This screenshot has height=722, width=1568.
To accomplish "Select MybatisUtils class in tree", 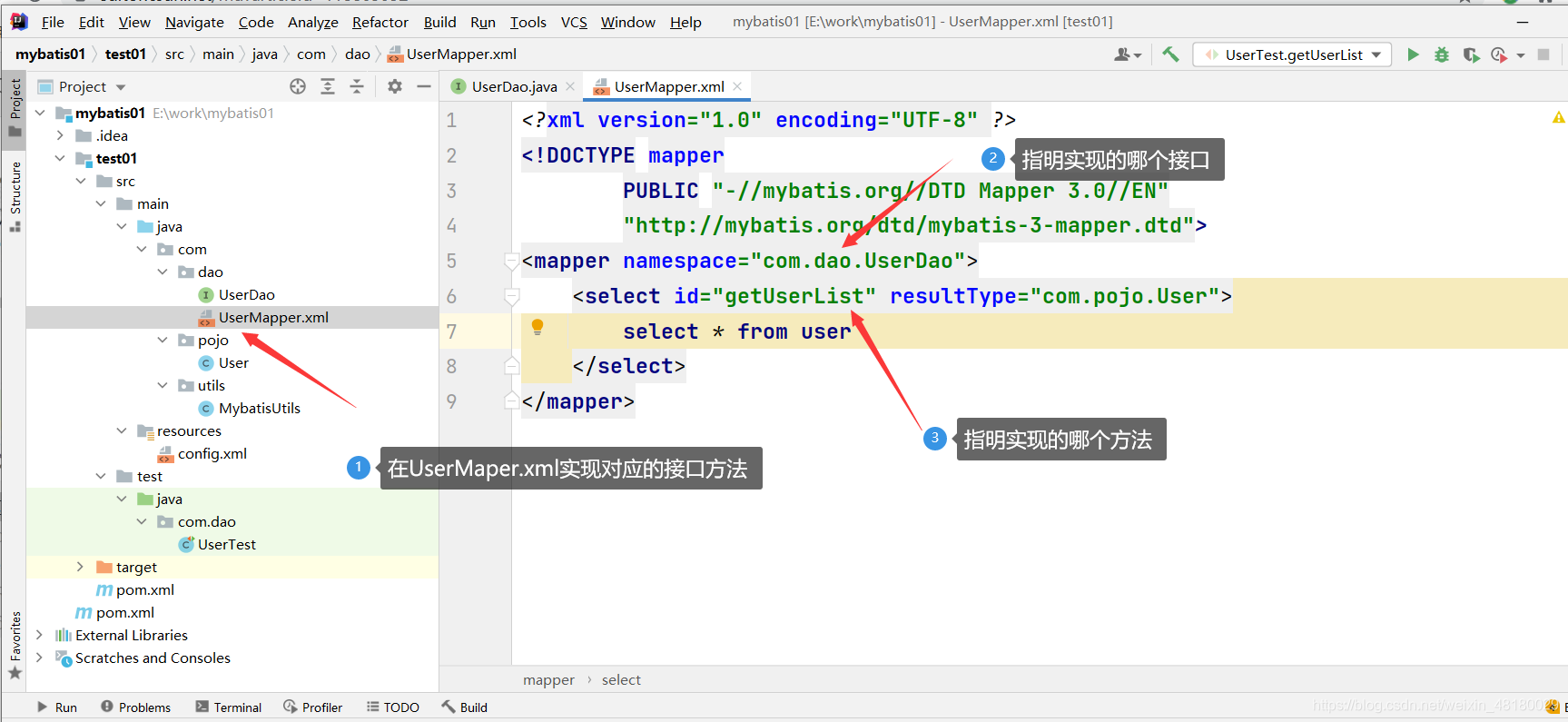I will [x=259, y=408].
